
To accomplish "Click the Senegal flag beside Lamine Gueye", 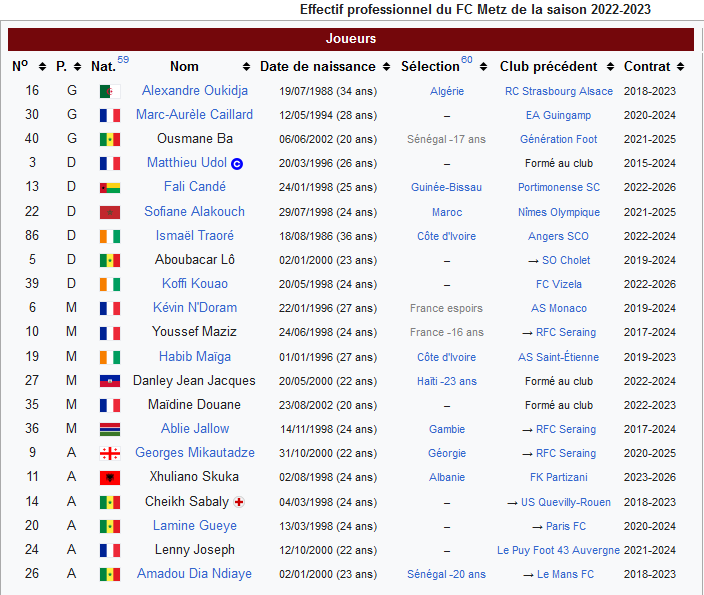I will 110,526.
